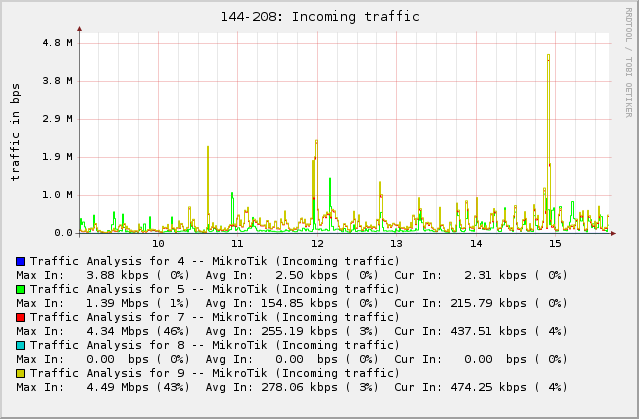This screenshot has height=419, width=639.
Task: Click the x-axis tick labeled 15
Action: (x=555, y=244)
